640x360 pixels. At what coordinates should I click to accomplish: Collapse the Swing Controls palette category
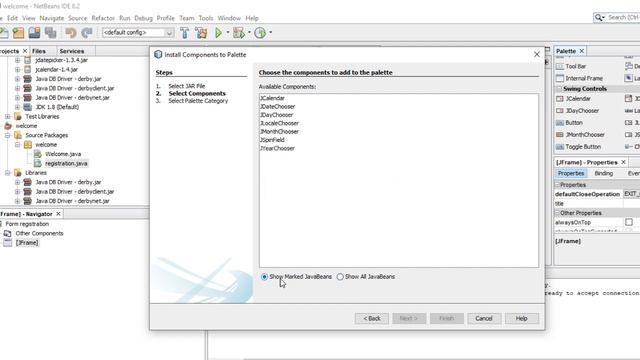[559, 89]
